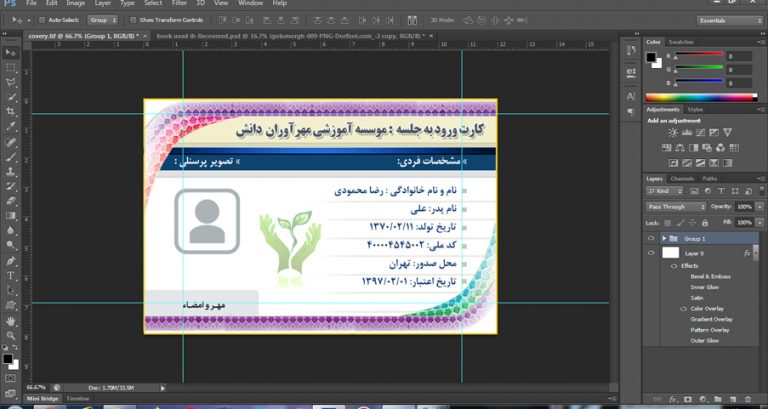Select the Hand tool

coord(10,321)
